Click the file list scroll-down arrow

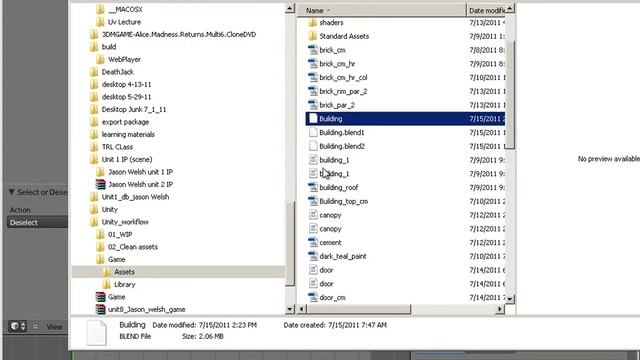(x=510, y=299)
